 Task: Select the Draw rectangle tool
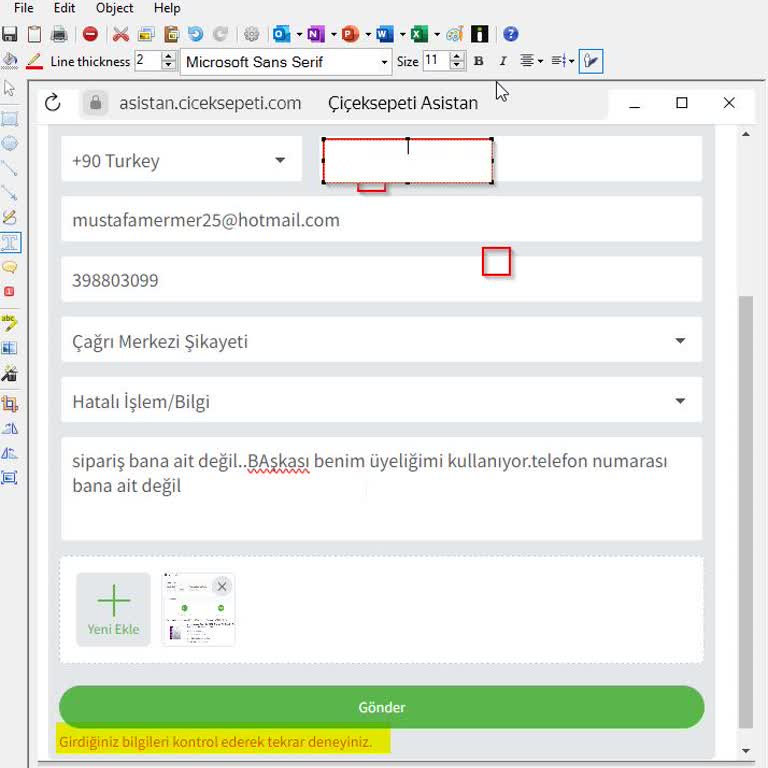pos(10,119)
